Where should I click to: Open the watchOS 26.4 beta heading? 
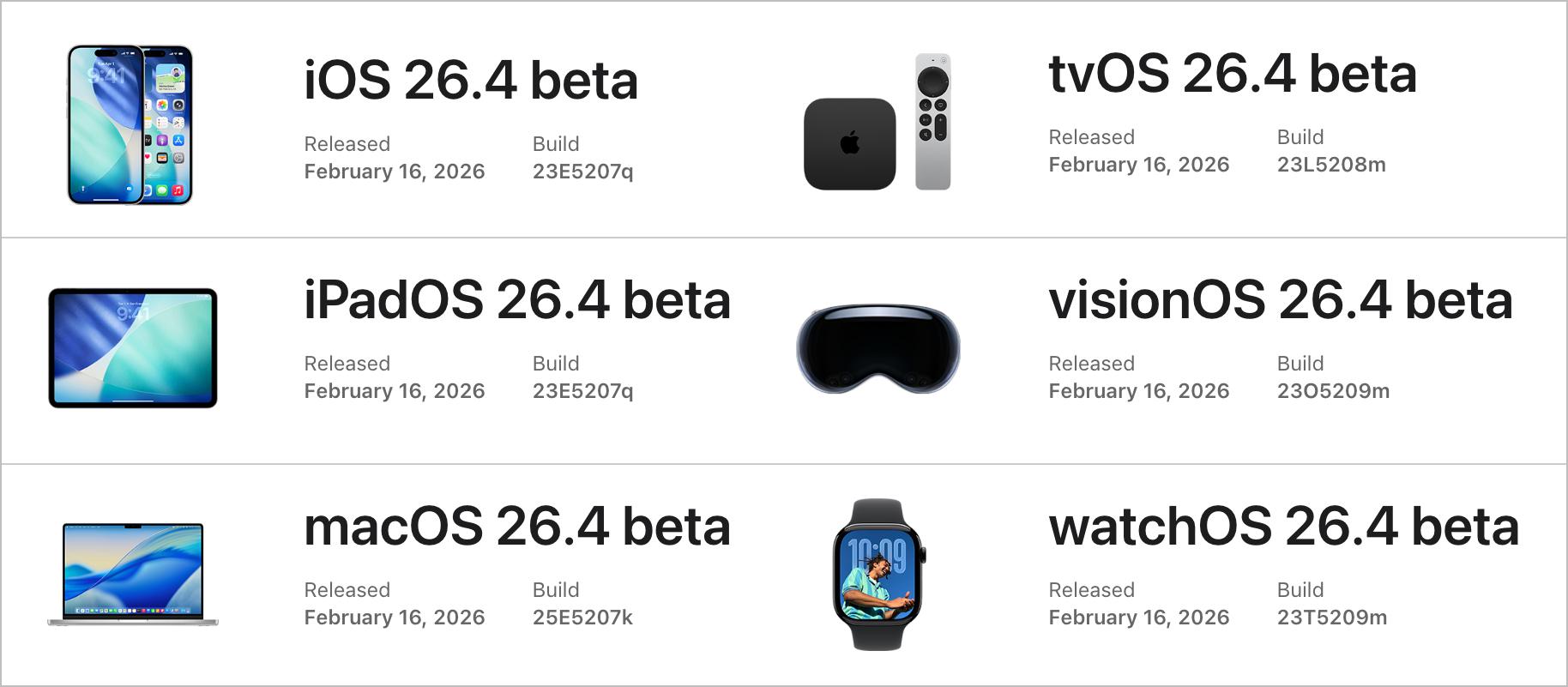pyautogui.click(x=1283, y=527)
